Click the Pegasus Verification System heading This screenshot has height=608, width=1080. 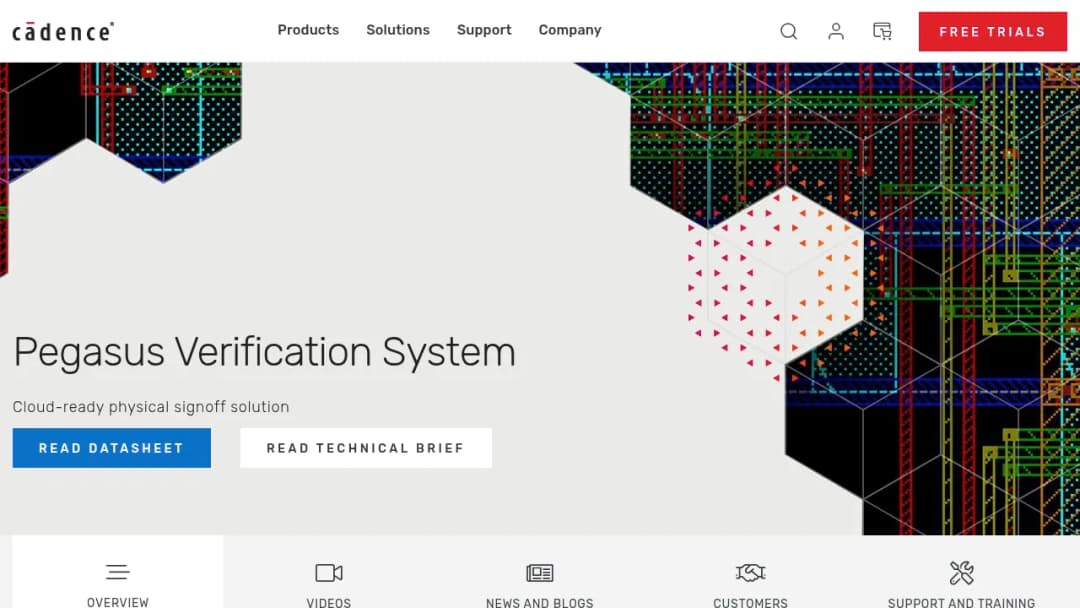[264, 353]
